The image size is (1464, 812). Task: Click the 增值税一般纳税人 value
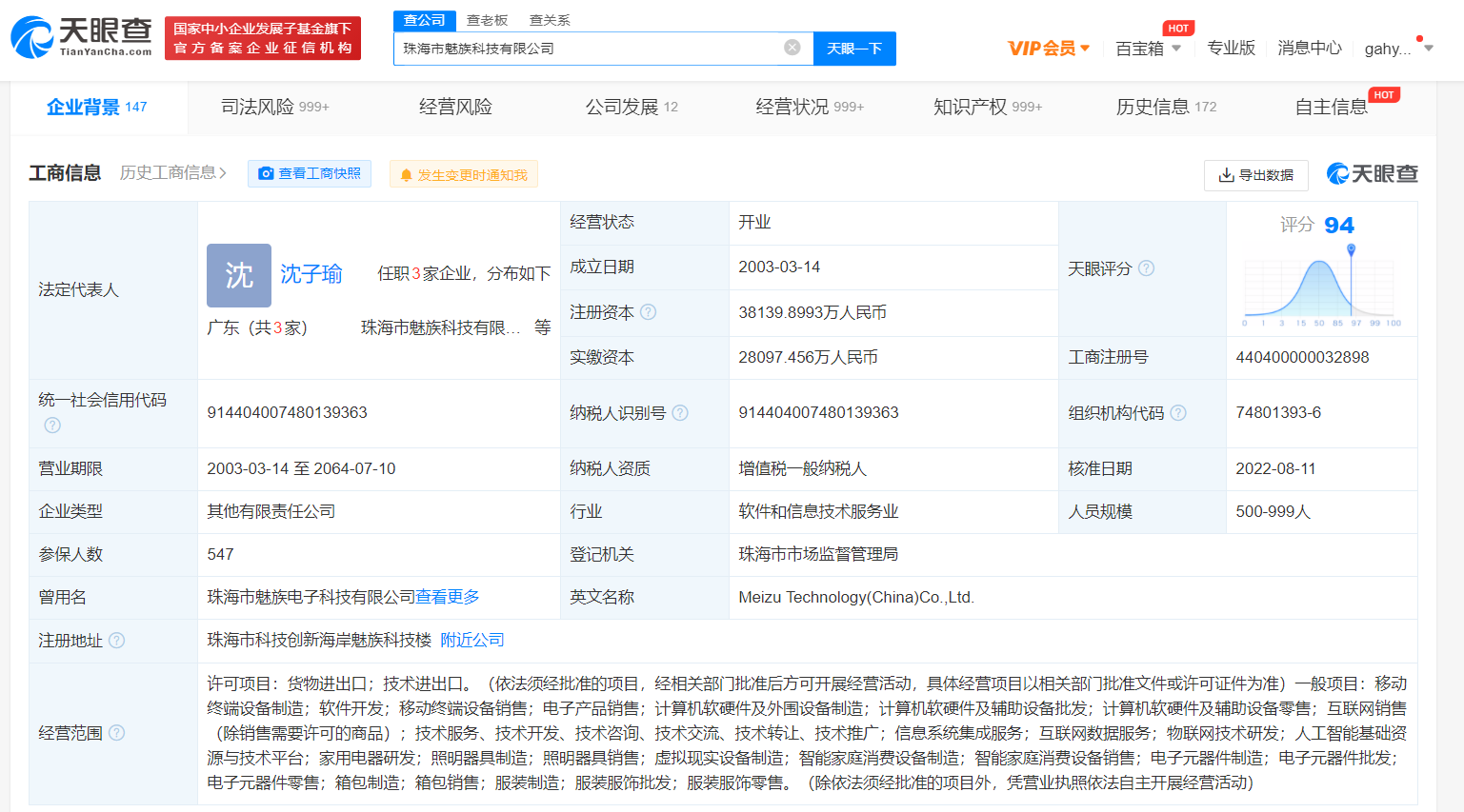[x=802, y=468]
